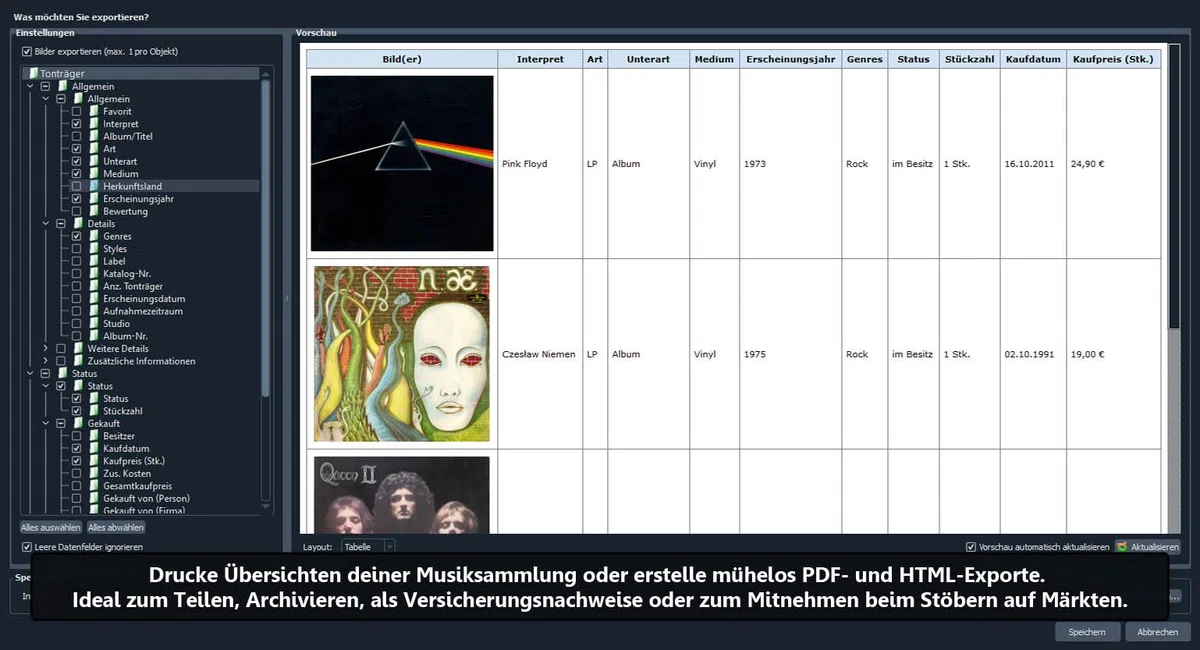
Task: Click the Queen II album cover
Action: 402,495
